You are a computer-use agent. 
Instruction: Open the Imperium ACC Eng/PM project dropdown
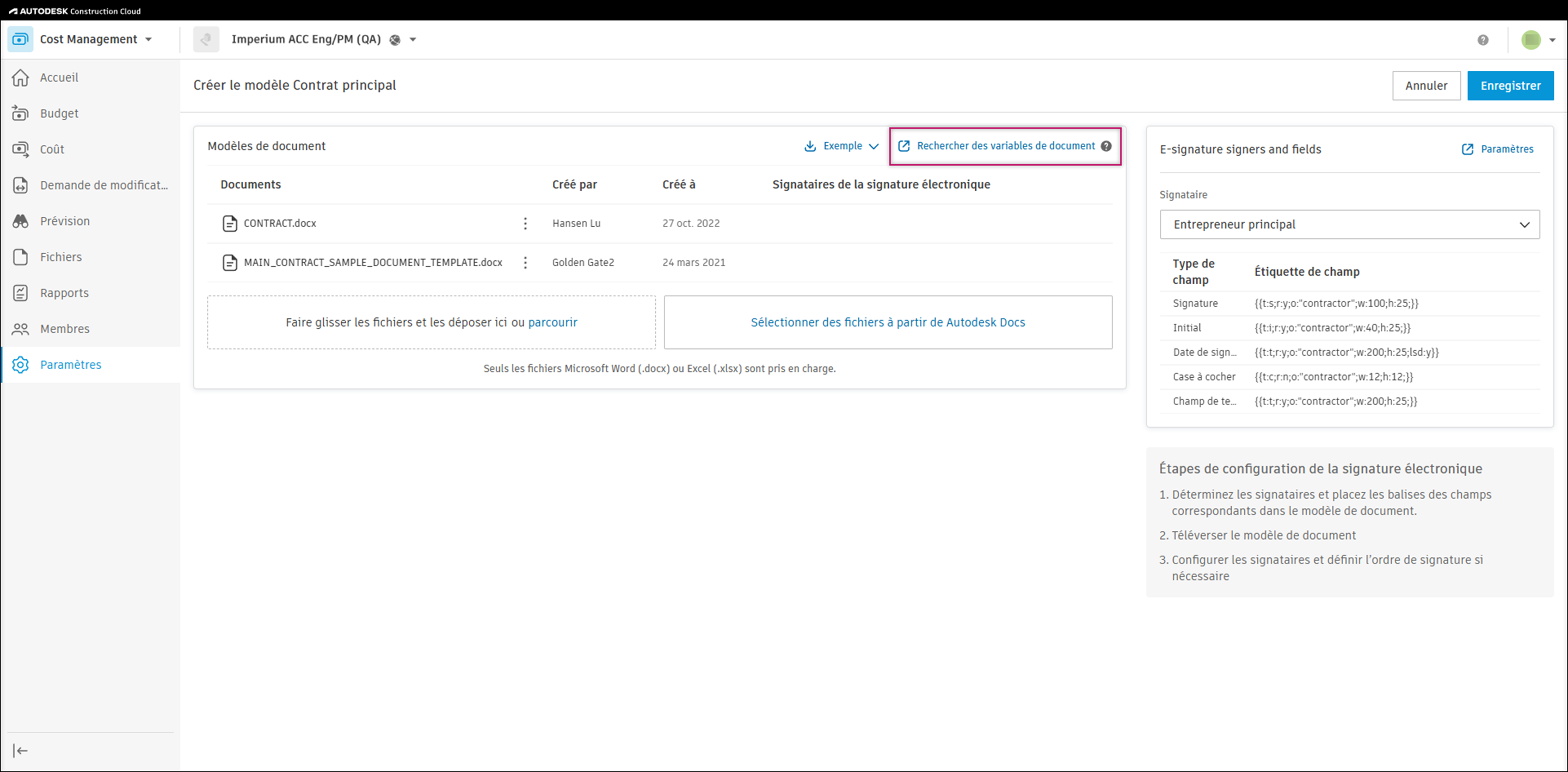point(413,40)
